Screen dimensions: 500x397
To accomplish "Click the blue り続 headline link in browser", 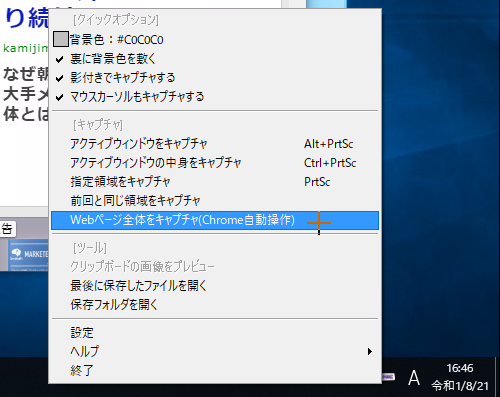I will click(x=27, y=18).
